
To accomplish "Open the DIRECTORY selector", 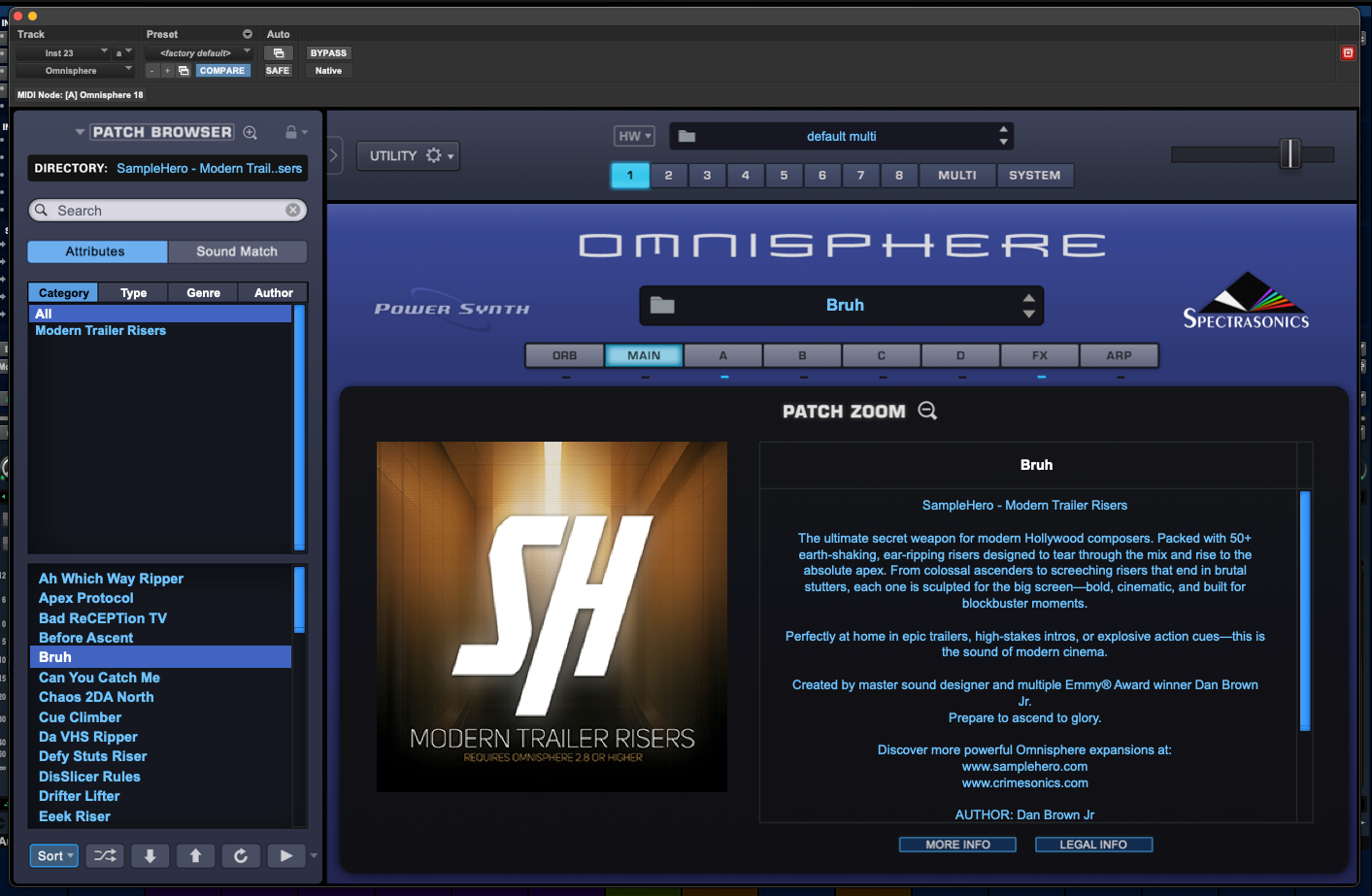I will tap(168, 168).
